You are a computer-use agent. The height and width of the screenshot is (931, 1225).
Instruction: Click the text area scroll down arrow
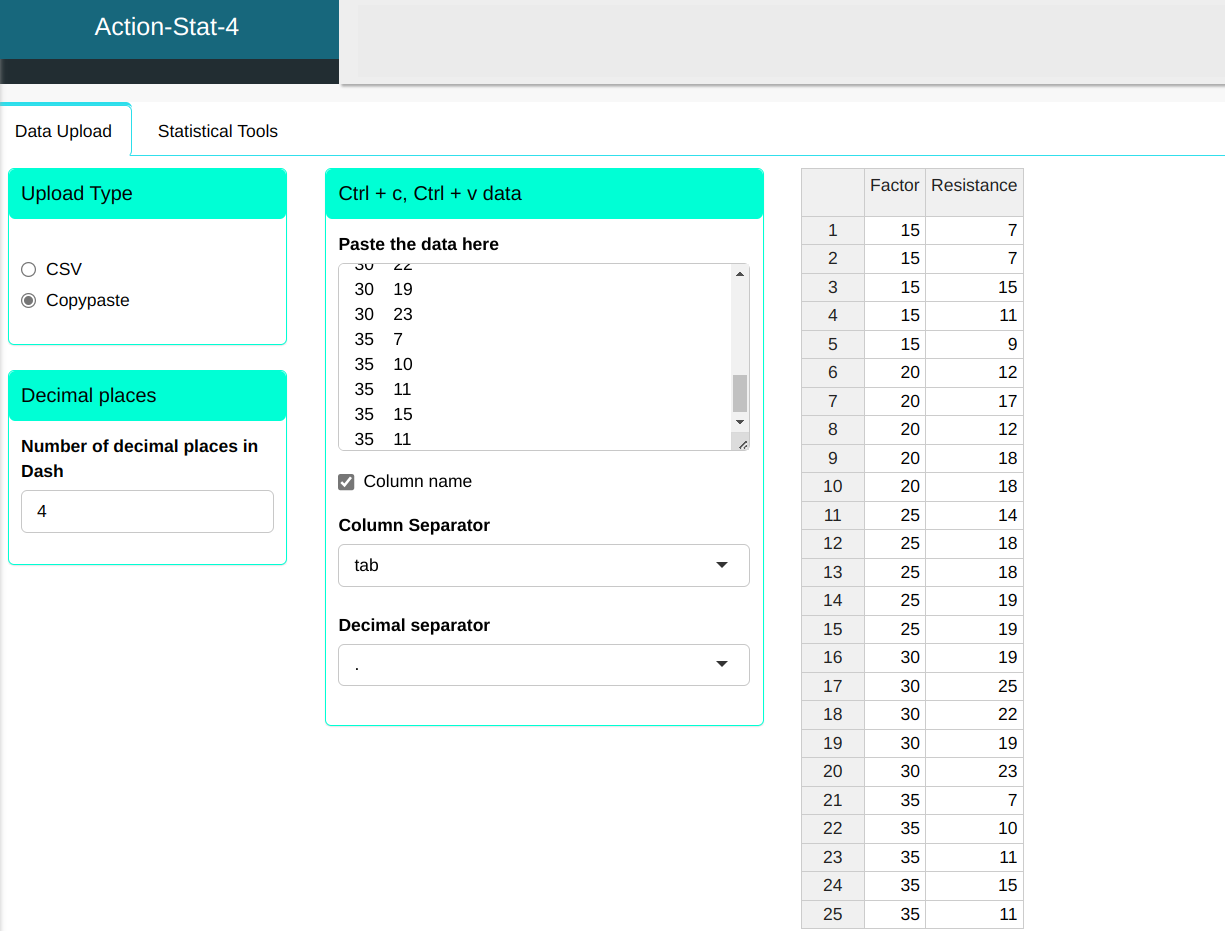[x=740, y=422]
